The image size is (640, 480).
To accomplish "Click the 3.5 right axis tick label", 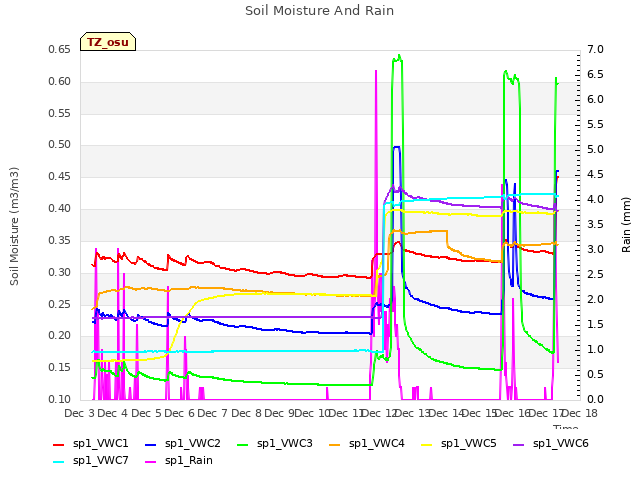I will coord(596,224).
